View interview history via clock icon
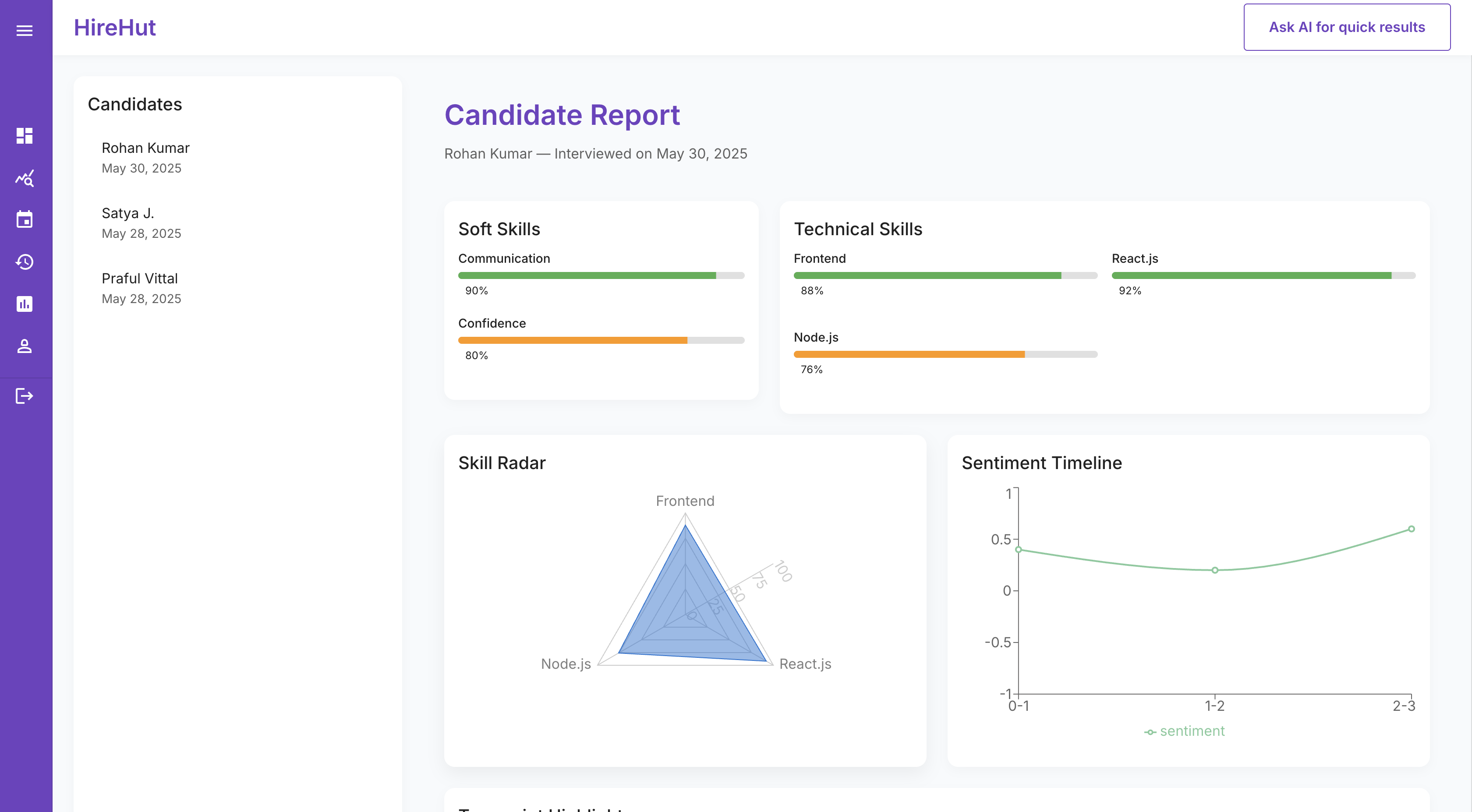Image resolution: width=1472 pixels, height=812 pixels. pos(25,262)
